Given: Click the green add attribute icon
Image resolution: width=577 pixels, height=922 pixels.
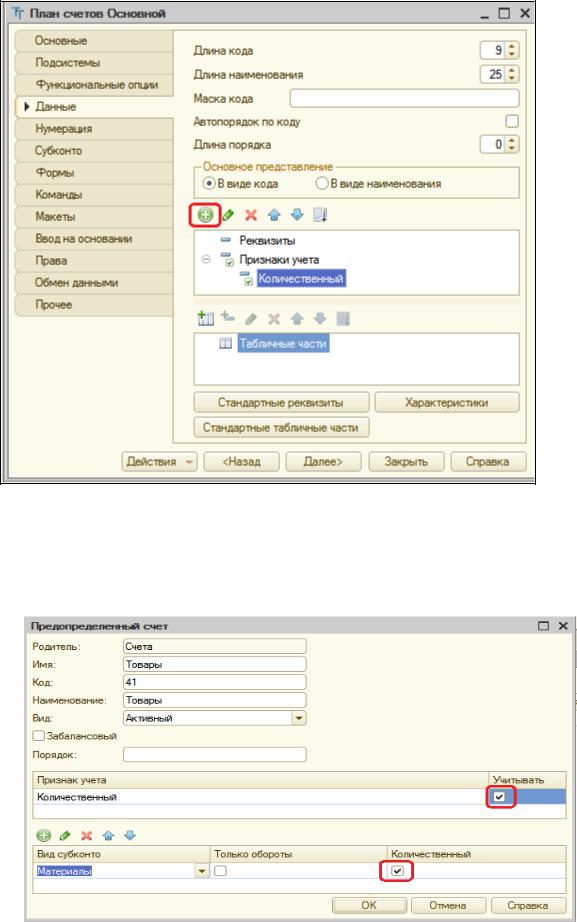Looking at the screenshot, I should pyautogui.click(x=205, y=215).
